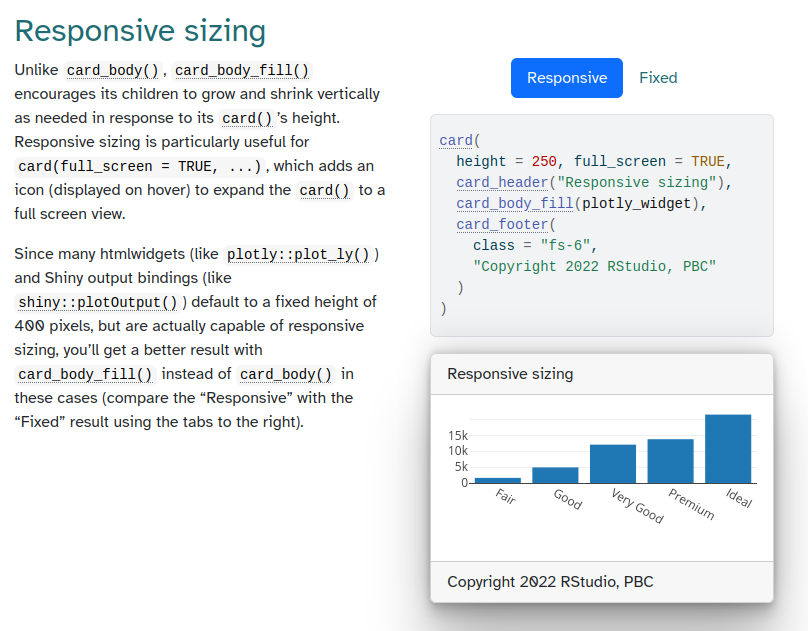Viewport: 808px width, 631px height.
Task: Click the Responsive sizing page heading
Action: coord(140,30)
